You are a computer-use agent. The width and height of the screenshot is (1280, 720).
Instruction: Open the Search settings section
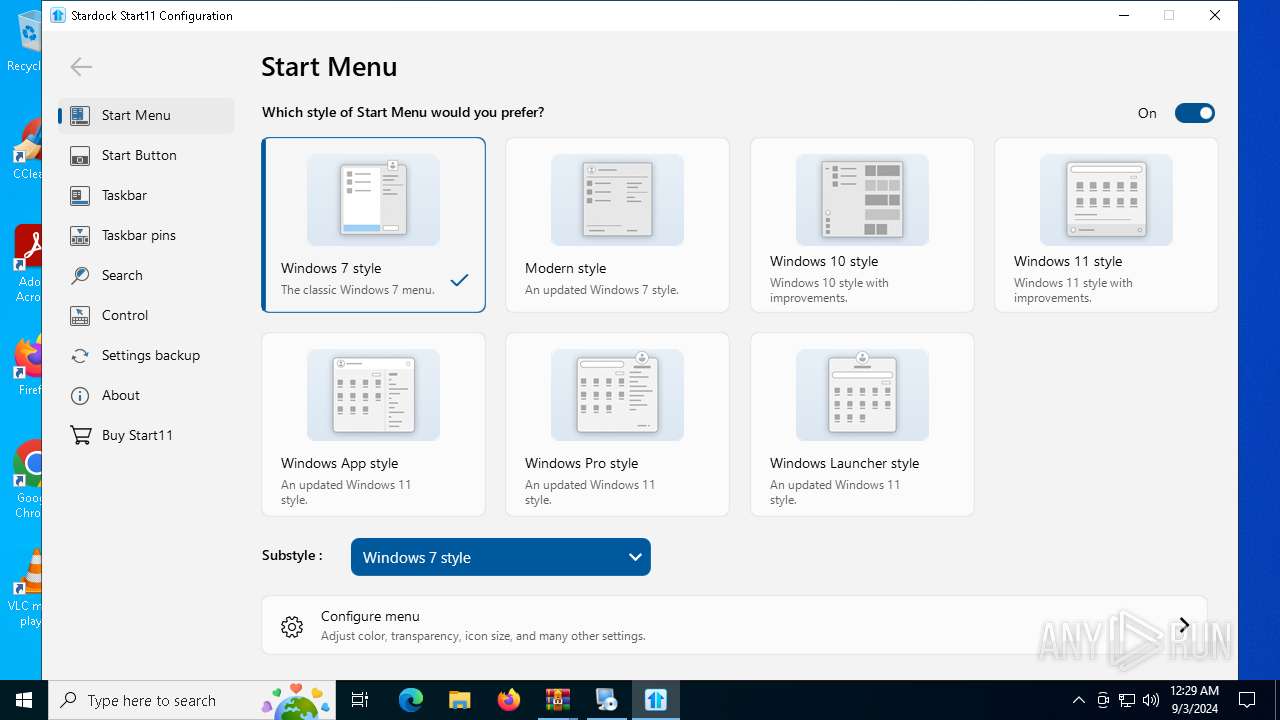coord(146,275)
